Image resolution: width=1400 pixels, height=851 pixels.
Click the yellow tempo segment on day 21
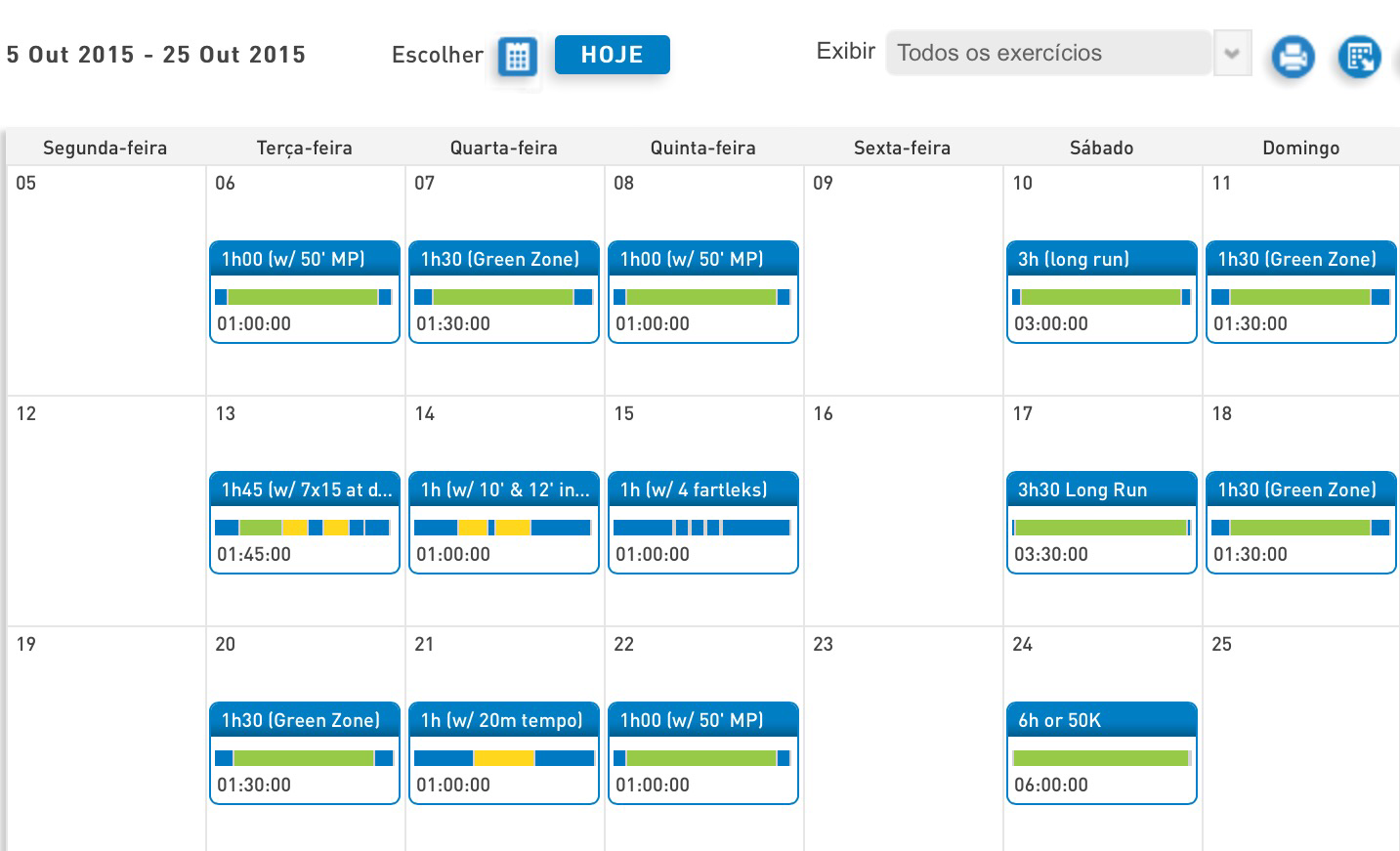tap(503, 758)
